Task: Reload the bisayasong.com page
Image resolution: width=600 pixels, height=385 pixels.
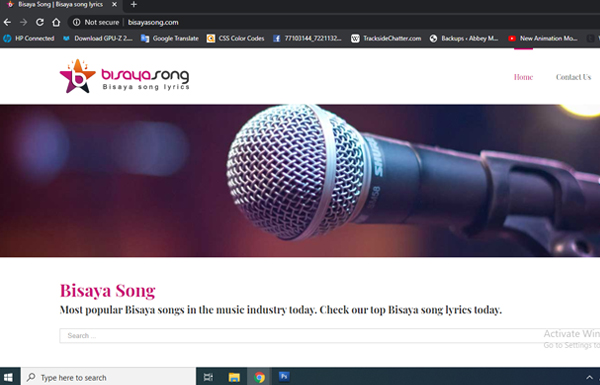Action: (40, 23)
